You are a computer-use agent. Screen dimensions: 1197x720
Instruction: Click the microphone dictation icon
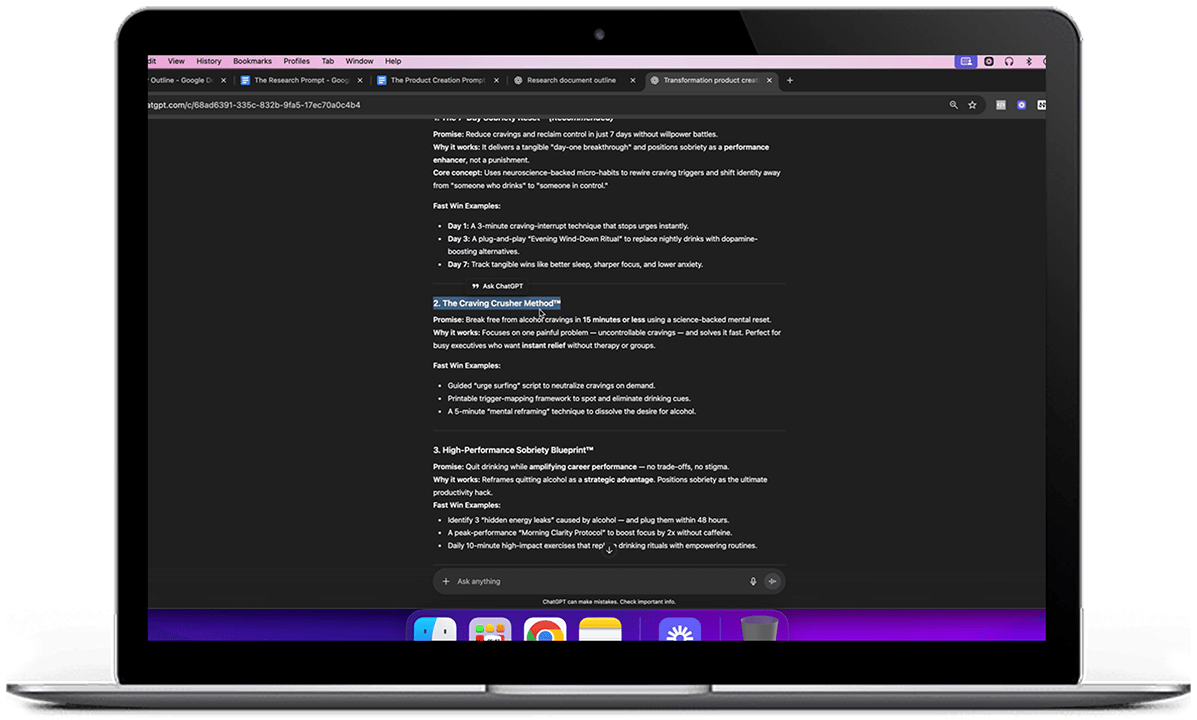(753, 581)
